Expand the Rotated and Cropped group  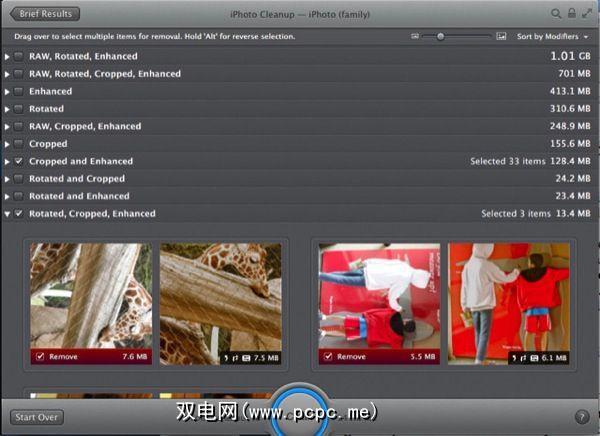[x=8, y=179]
